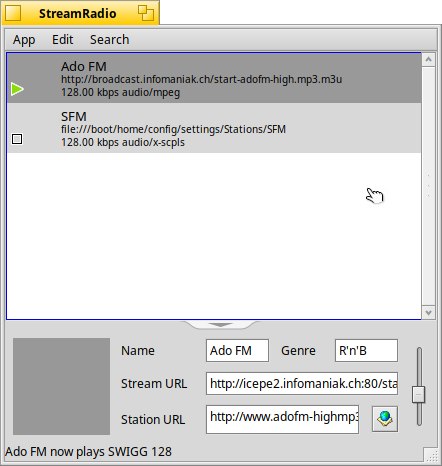
Task: Select the Ado FM station name
Action: 84,66
